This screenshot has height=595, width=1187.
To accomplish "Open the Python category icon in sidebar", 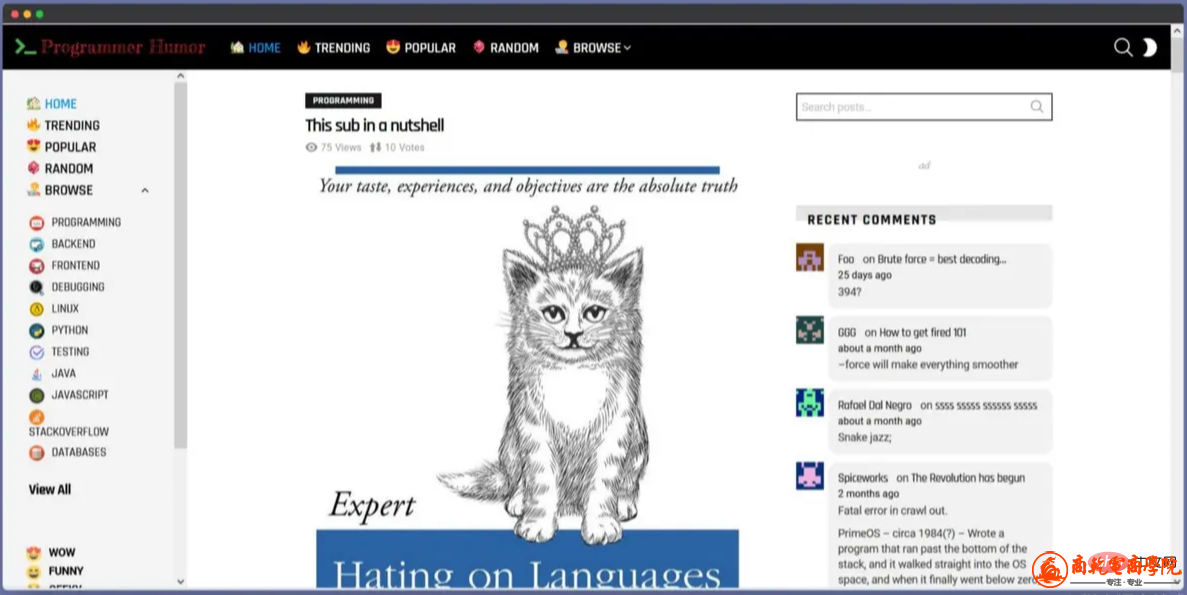I will [37, 331].
